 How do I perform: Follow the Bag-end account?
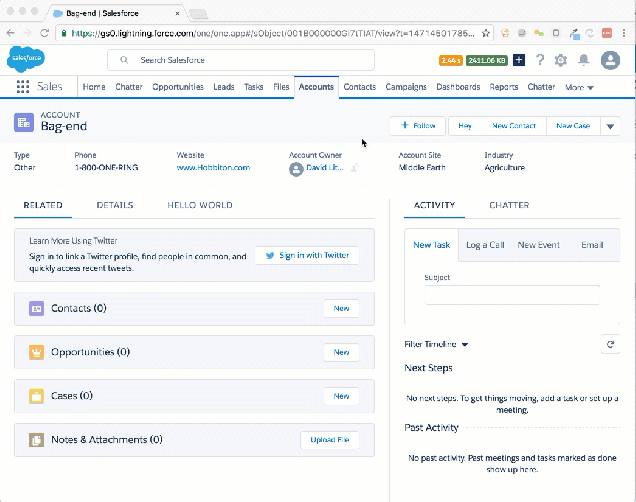(418, 126)
